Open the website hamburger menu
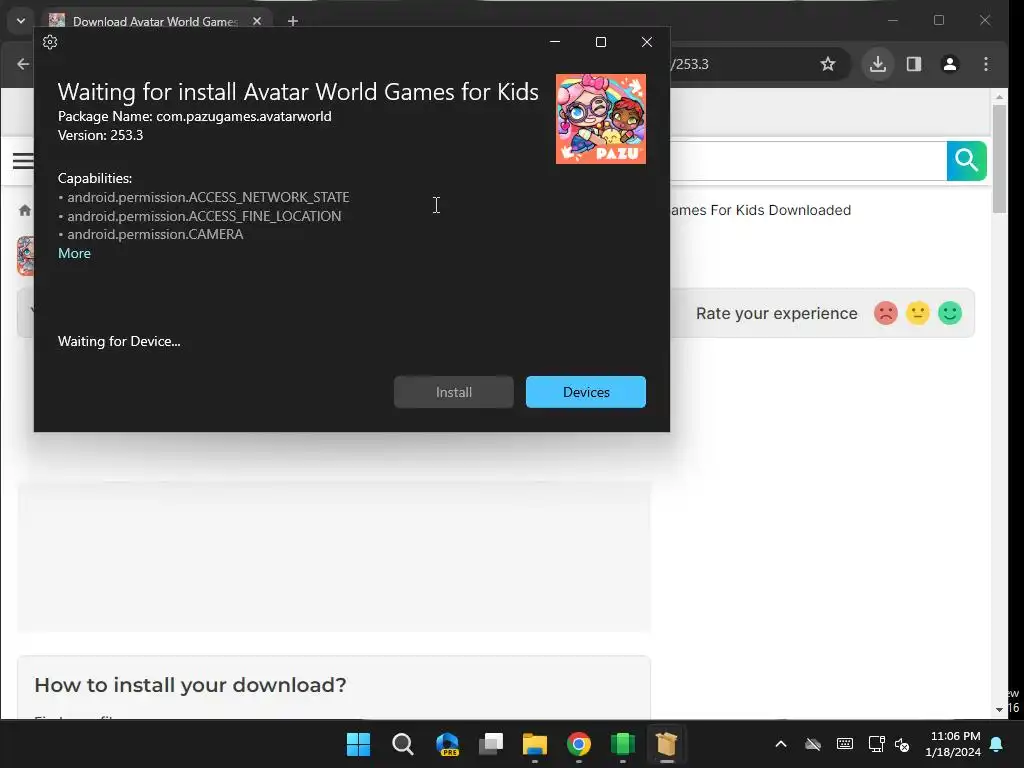The image size is (1024, 768). coord(23,161)
